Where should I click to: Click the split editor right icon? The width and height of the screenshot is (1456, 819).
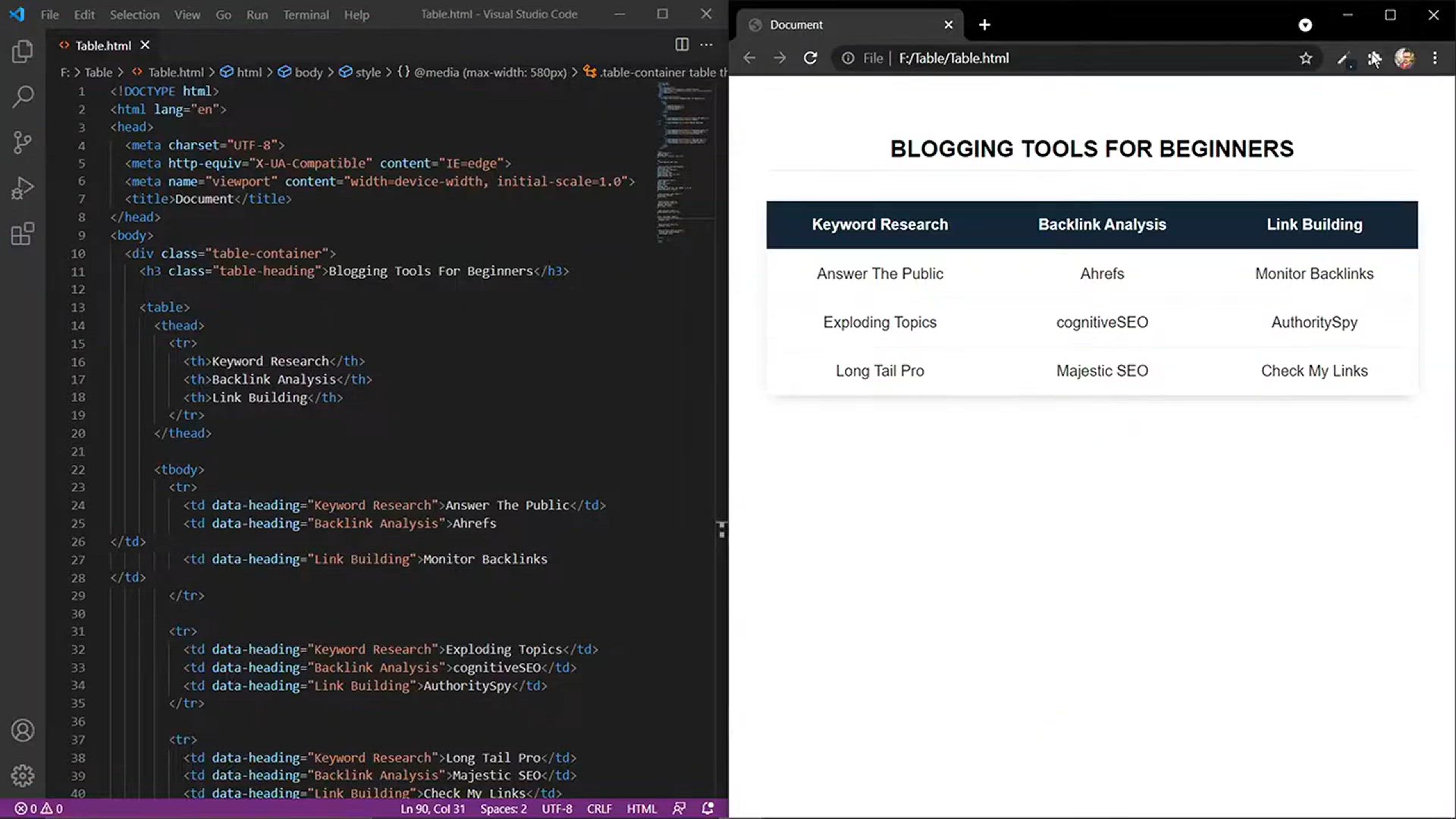682,45
